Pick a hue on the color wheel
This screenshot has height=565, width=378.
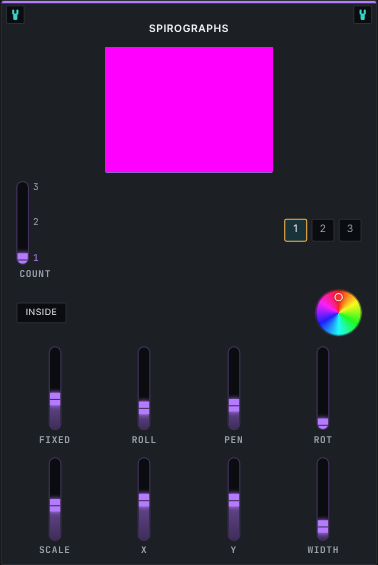338,313
